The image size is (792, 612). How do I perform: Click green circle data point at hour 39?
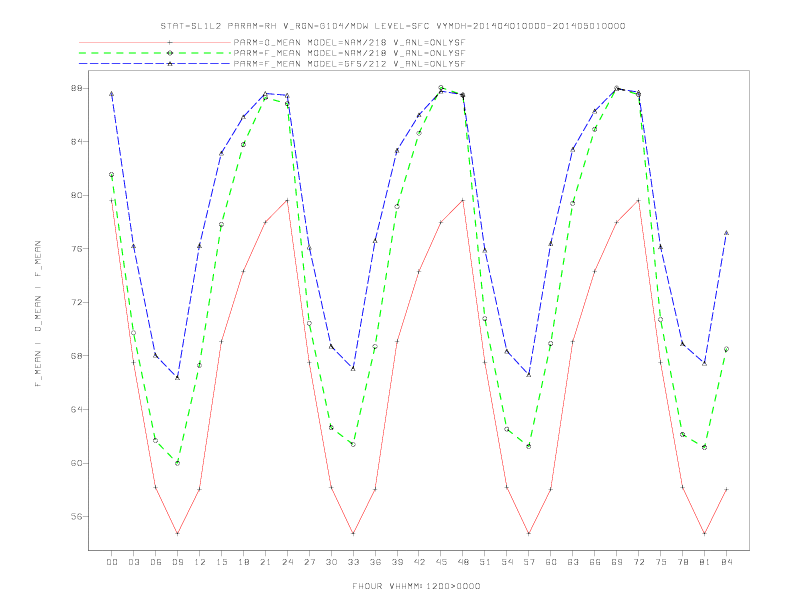(x=397, y=207)
